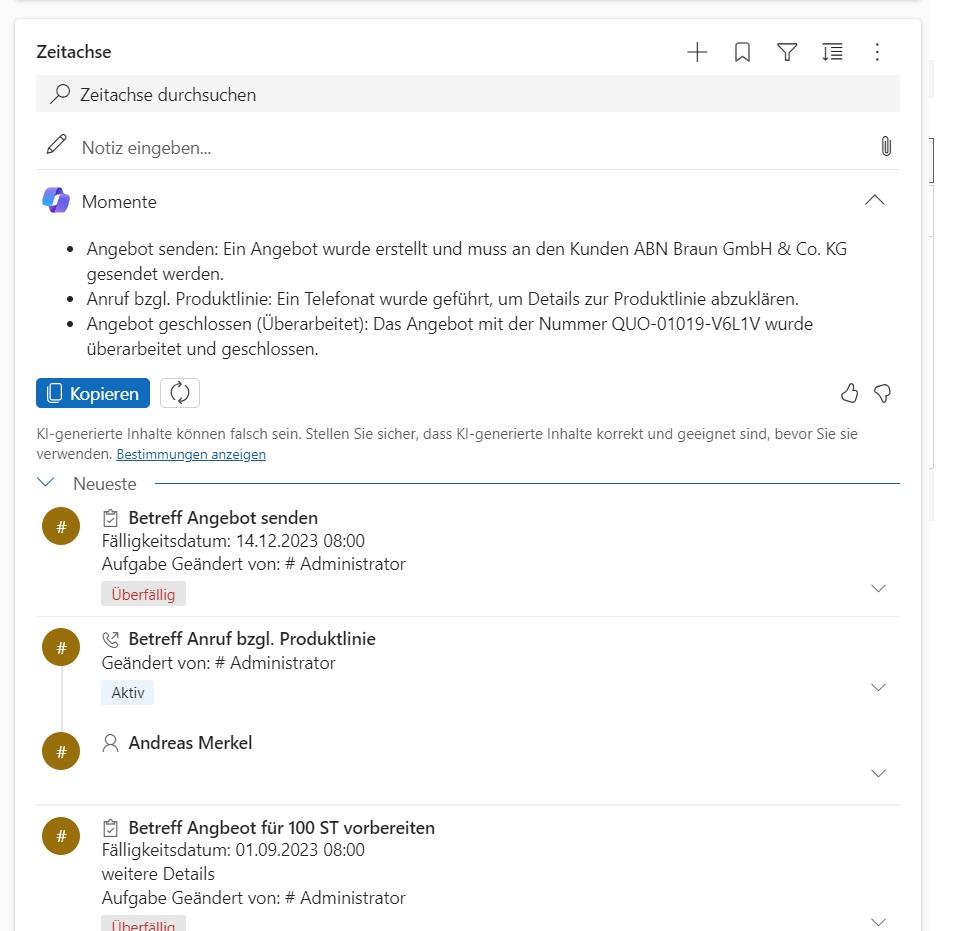
Task: Open the three-dot more commands menu
Action: [x=877, y=53]
